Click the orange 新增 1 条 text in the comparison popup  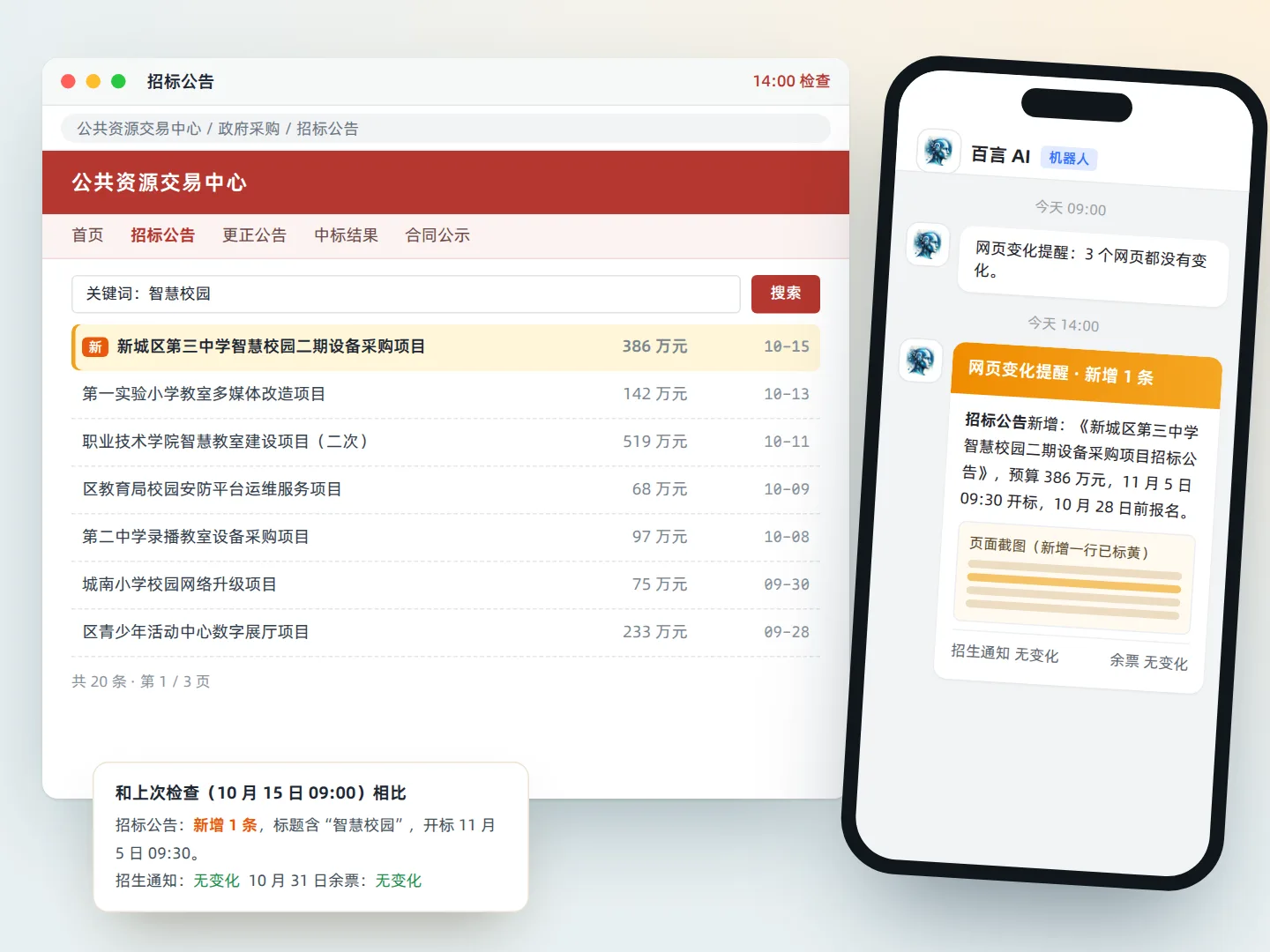(225, 825)
